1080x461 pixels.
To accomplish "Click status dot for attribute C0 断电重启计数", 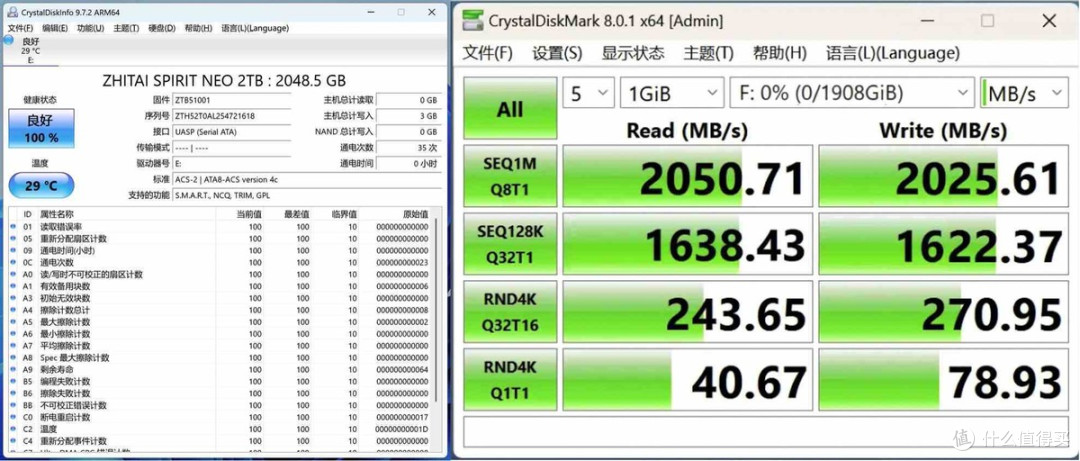I will click(13, 417).
